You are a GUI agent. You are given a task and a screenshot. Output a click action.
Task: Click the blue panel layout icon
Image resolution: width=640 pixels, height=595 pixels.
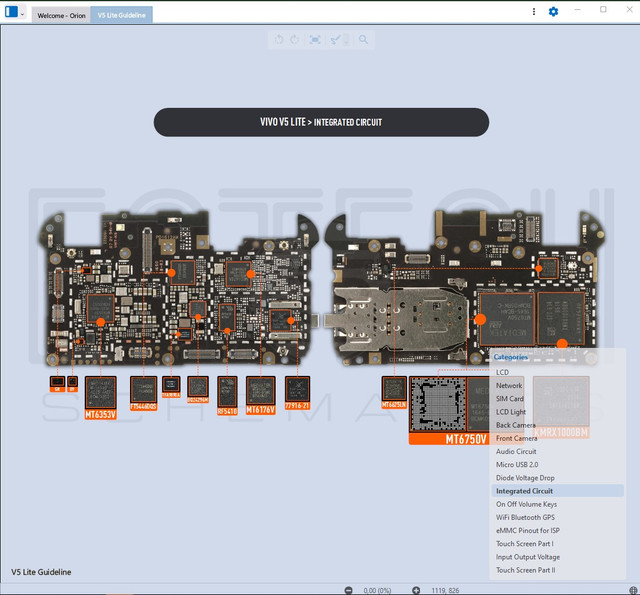(11, 12)
